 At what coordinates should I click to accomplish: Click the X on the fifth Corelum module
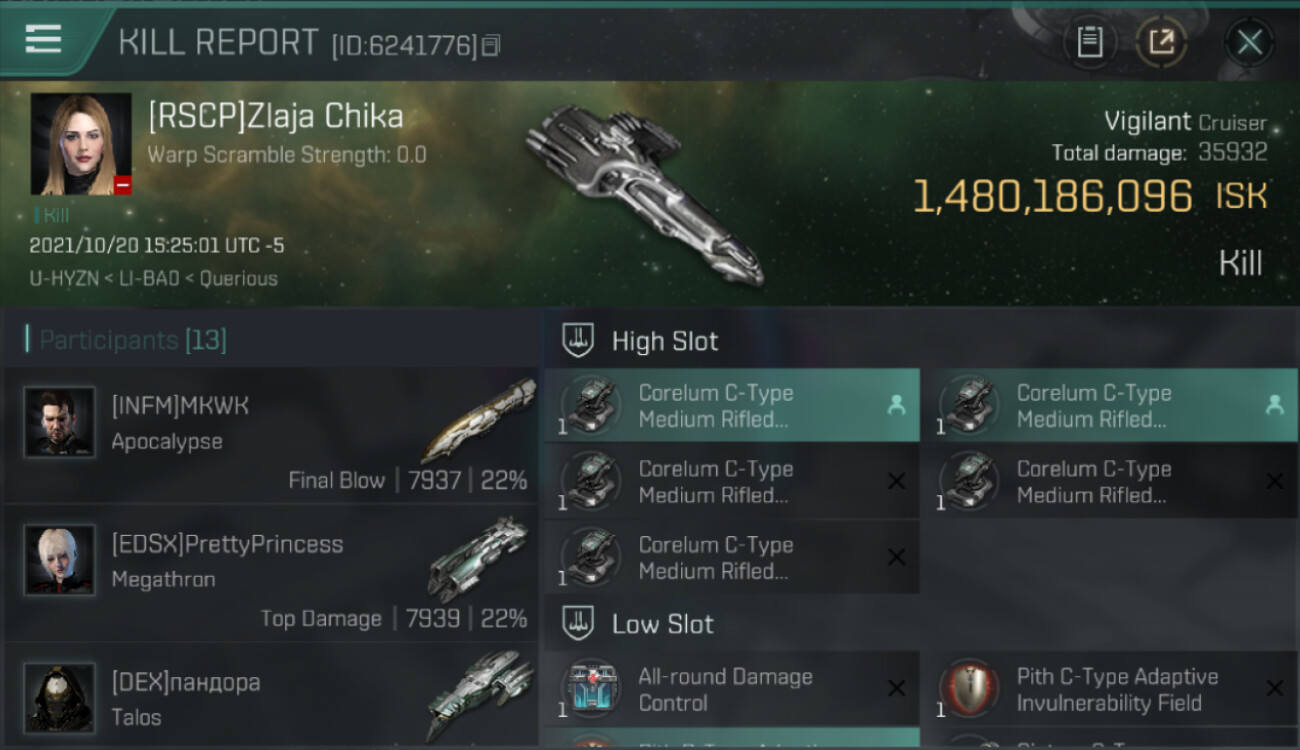click(896, 557)
